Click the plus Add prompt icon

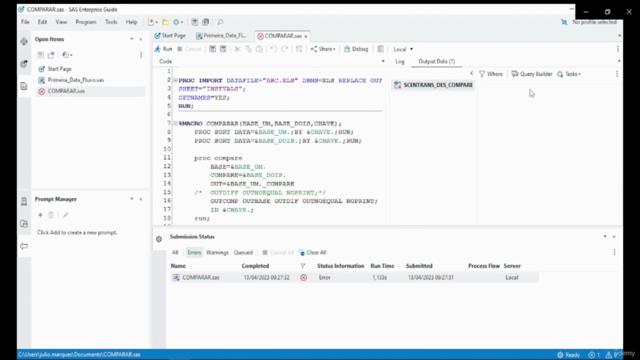40,215
